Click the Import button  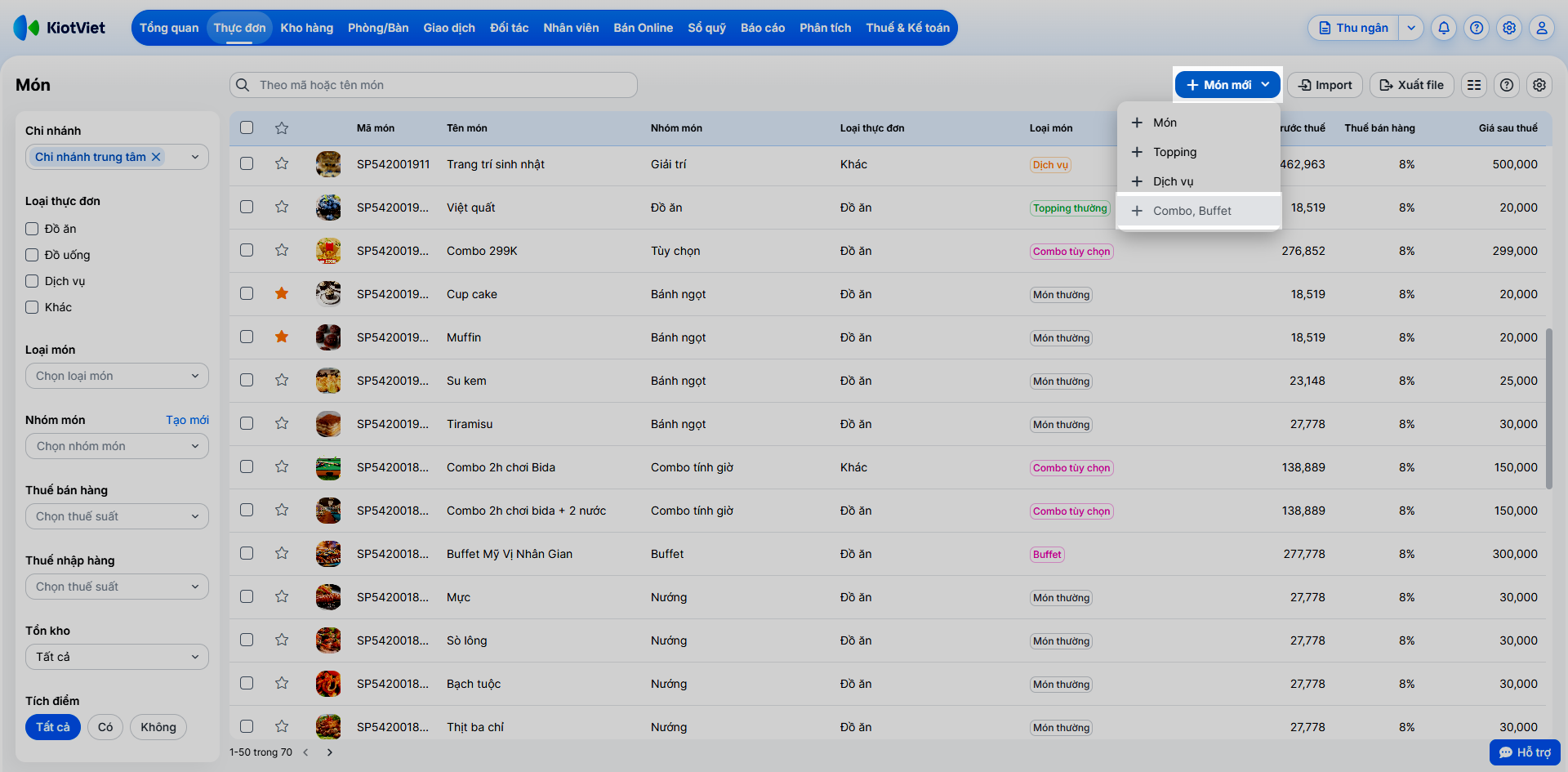click(x=1325, y=85)
